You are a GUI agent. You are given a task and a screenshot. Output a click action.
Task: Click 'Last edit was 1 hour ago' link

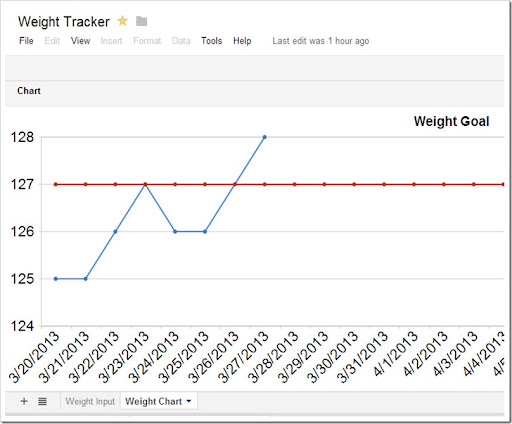pyautogui.click(x=321, y=41)
